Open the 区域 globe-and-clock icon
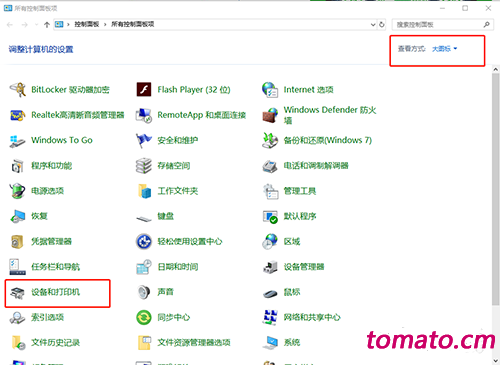500x365 pixels. [x=270, y=241]
